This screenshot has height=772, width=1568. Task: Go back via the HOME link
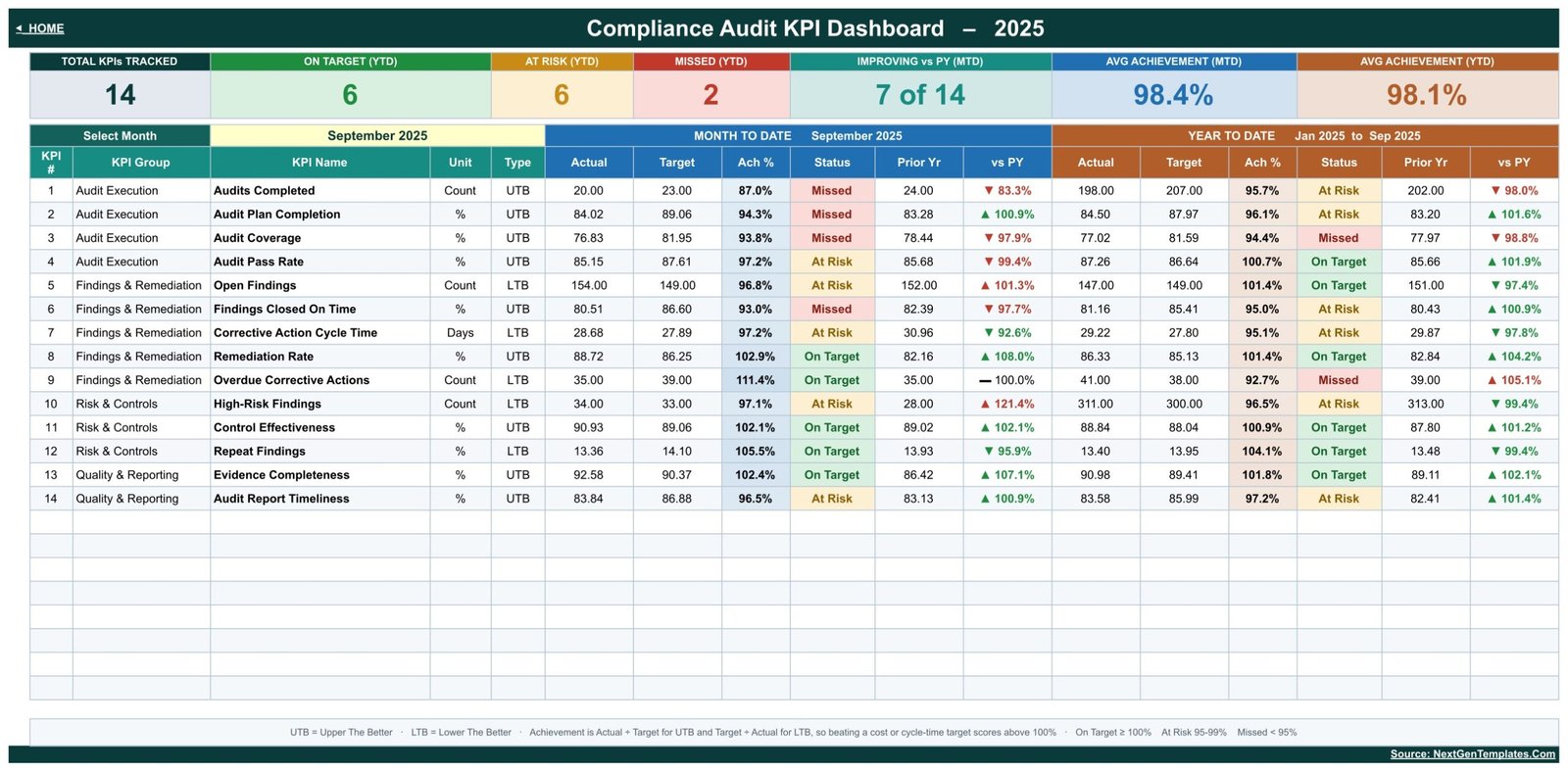40,28
